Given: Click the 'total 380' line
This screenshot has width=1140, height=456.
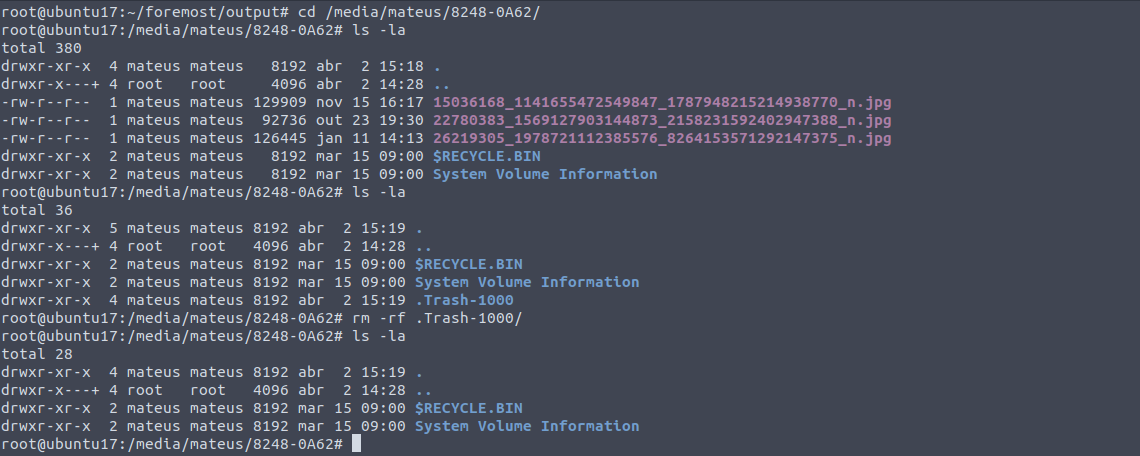Looking at the screenshot, I should [x=41, y=48].
